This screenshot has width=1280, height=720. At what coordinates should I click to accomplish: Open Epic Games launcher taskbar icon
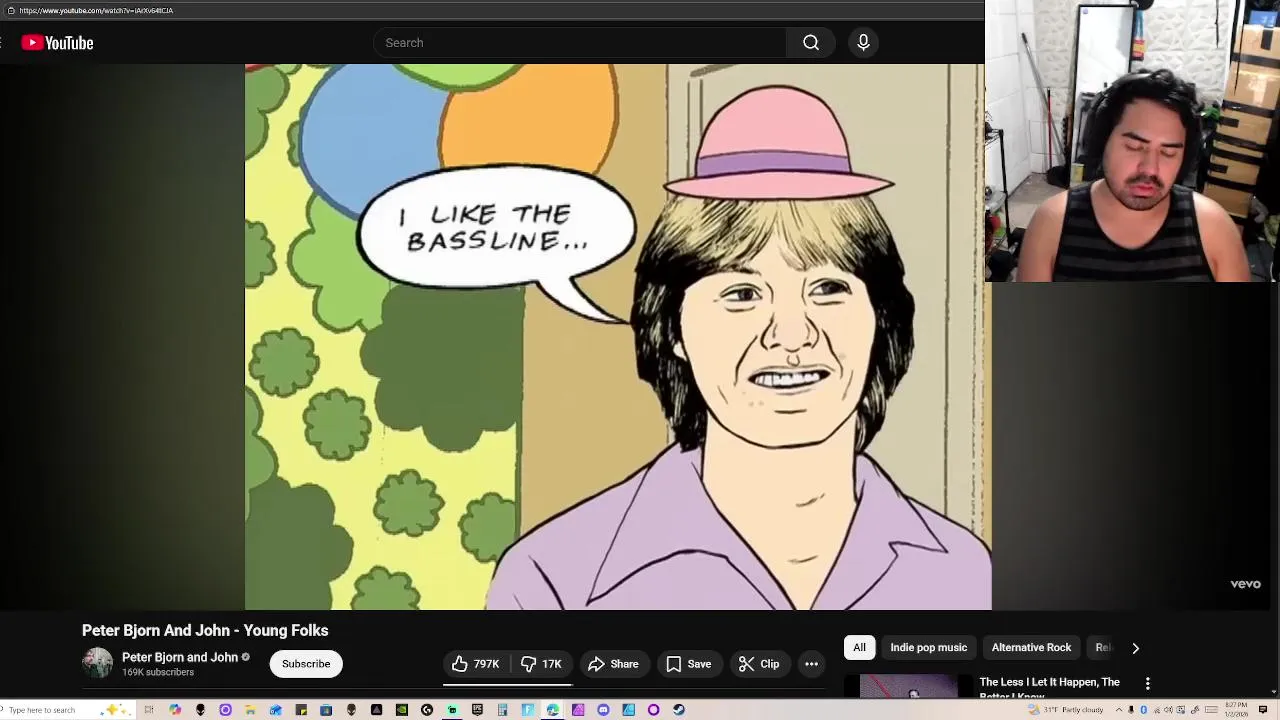(477, 710)
